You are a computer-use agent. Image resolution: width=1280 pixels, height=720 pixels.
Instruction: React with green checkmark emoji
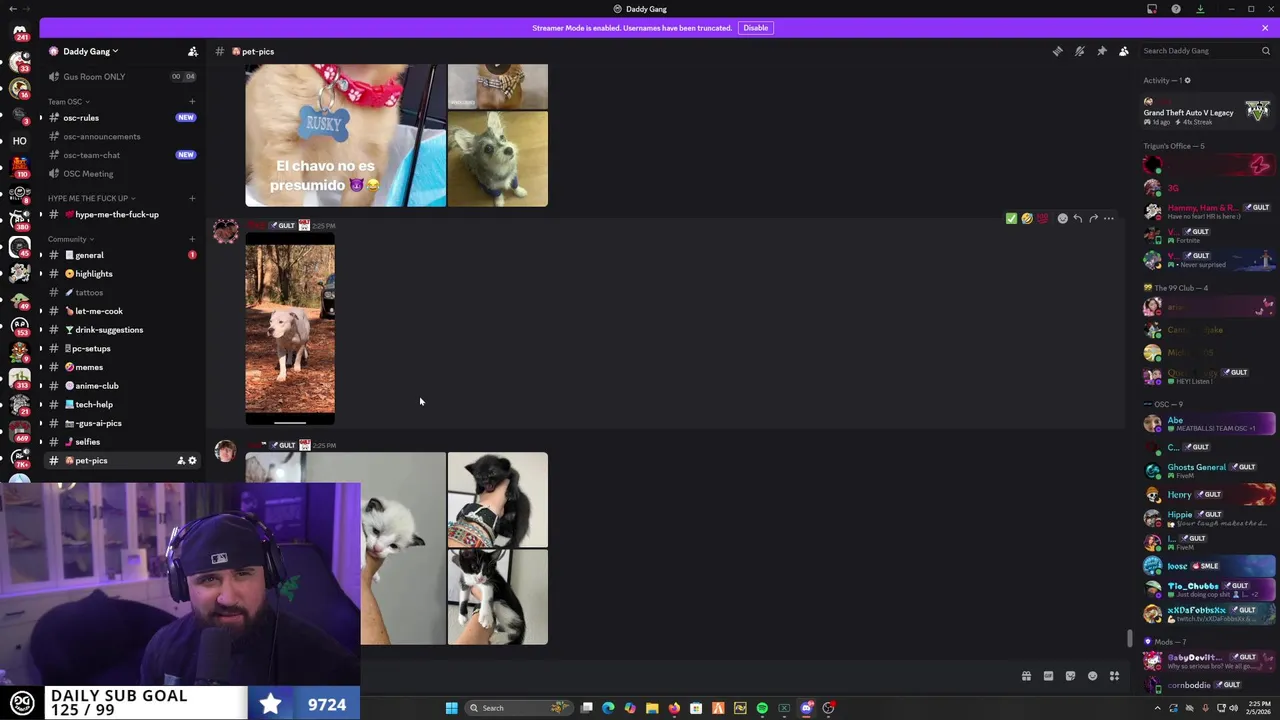1011,218
